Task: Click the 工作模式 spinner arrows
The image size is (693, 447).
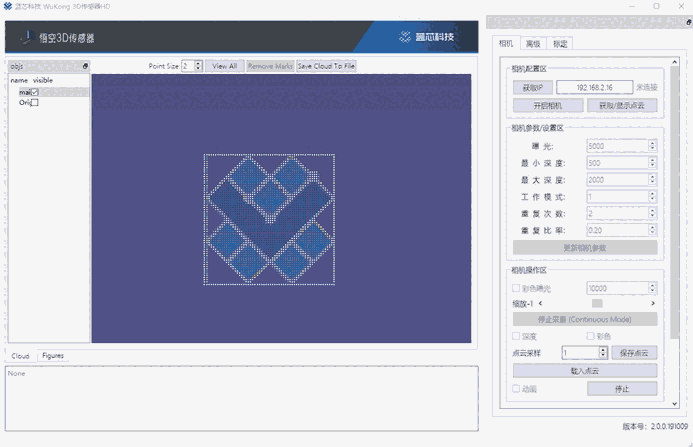Action: pos(652,196)
